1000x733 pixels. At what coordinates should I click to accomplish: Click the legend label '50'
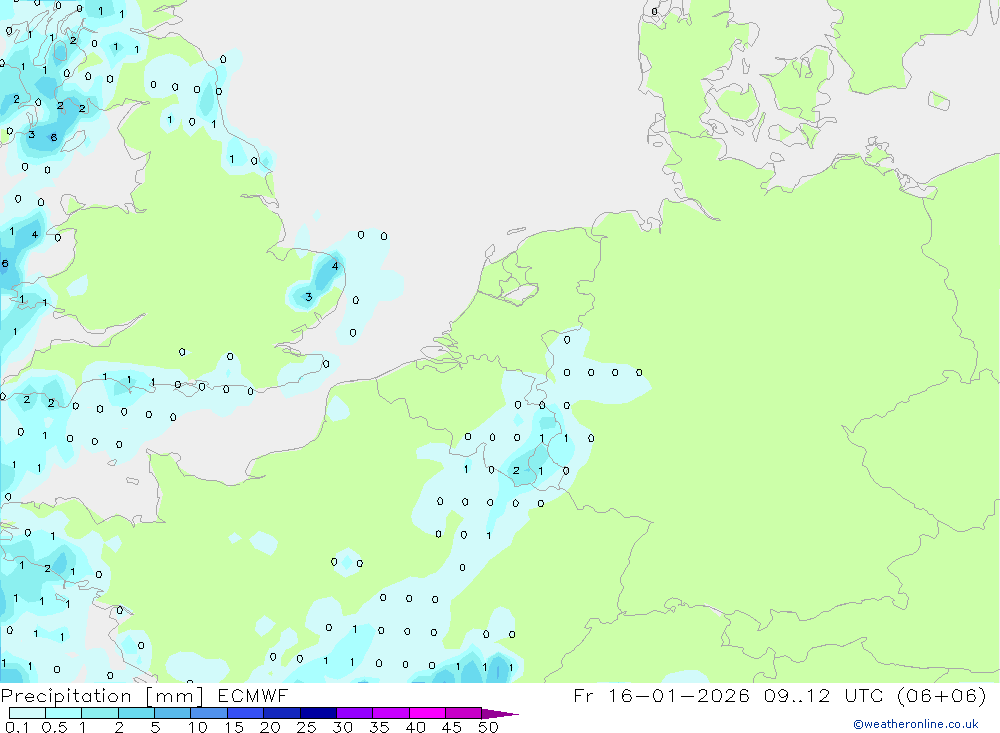coord(488,727)
